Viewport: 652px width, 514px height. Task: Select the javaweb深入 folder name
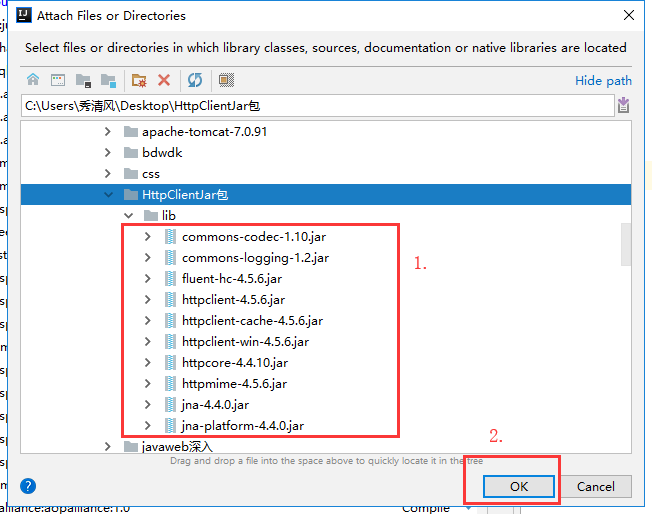[x=177, y=447]
